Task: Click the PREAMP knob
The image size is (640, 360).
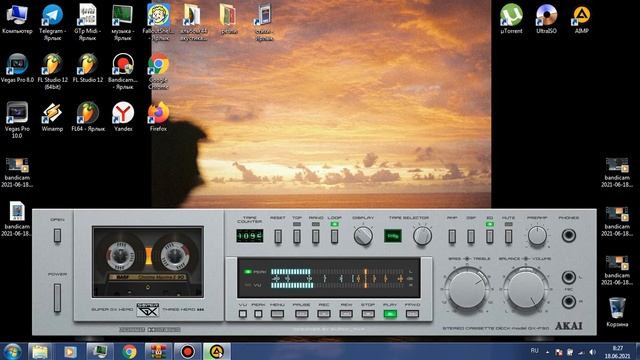Action: (x=537, y=236)
